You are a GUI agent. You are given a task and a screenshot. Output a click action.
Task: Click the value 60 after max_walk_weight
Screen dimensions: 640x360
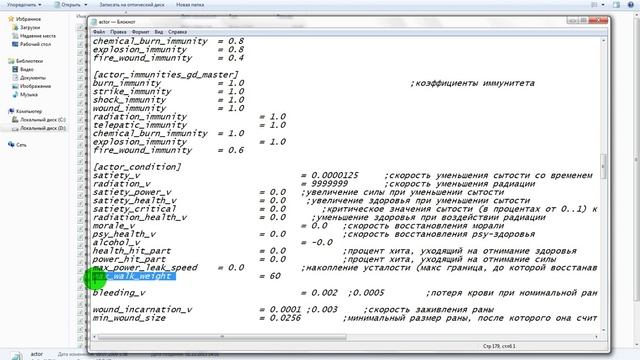pyautogui.click(x=275, y=276)
